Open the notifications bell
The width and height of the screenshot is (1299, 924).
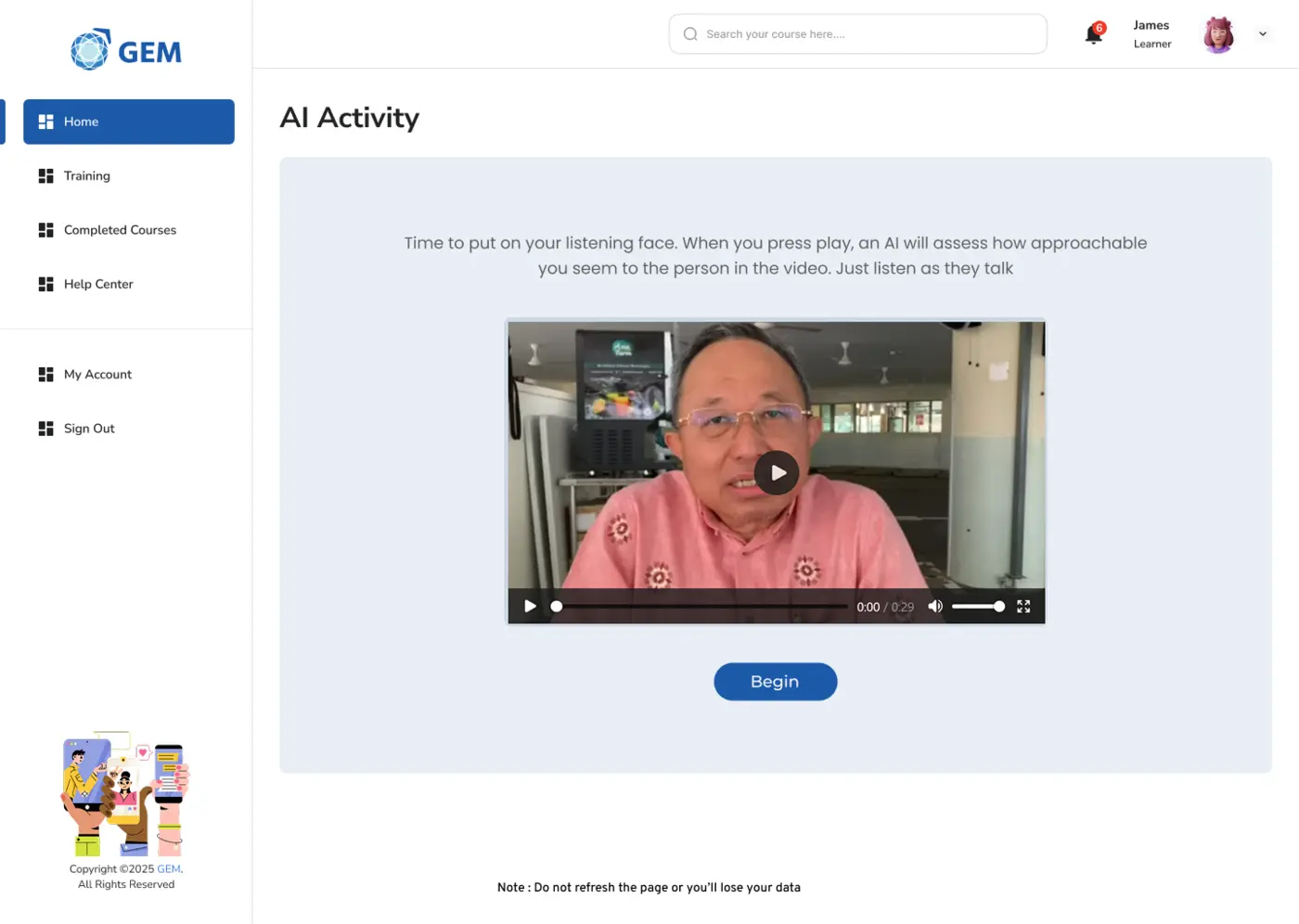[1095, 34]
